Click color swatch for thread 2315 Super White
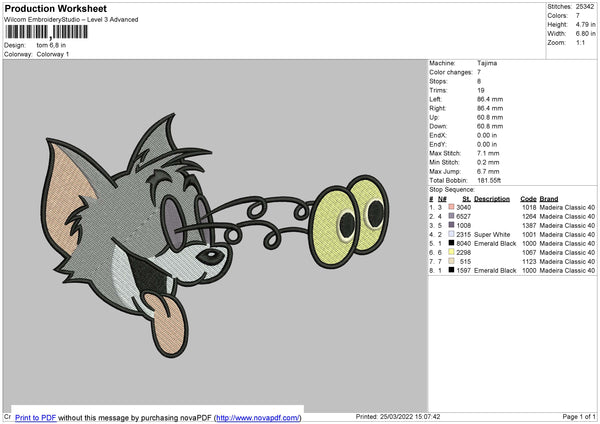The height and width of the screenshot is (424, 600). 451,234
